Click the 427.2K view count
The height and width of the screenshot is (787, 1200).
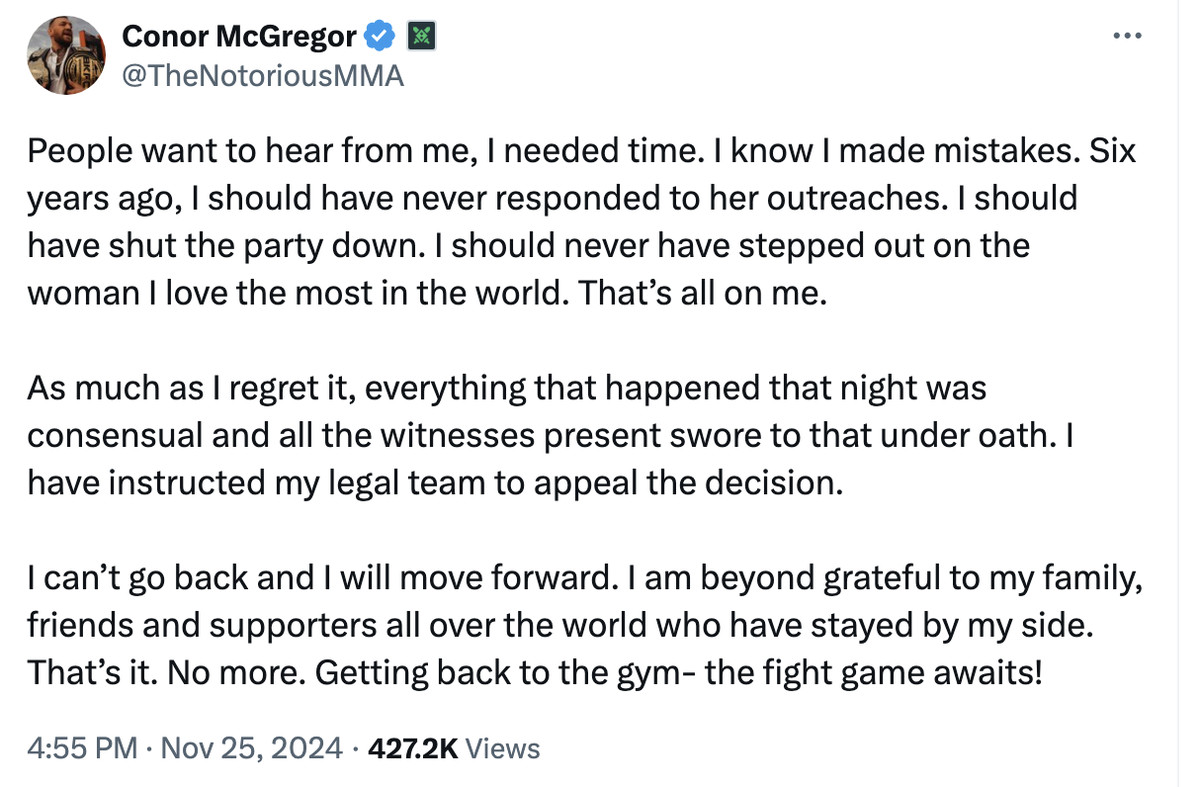(413, 747)
